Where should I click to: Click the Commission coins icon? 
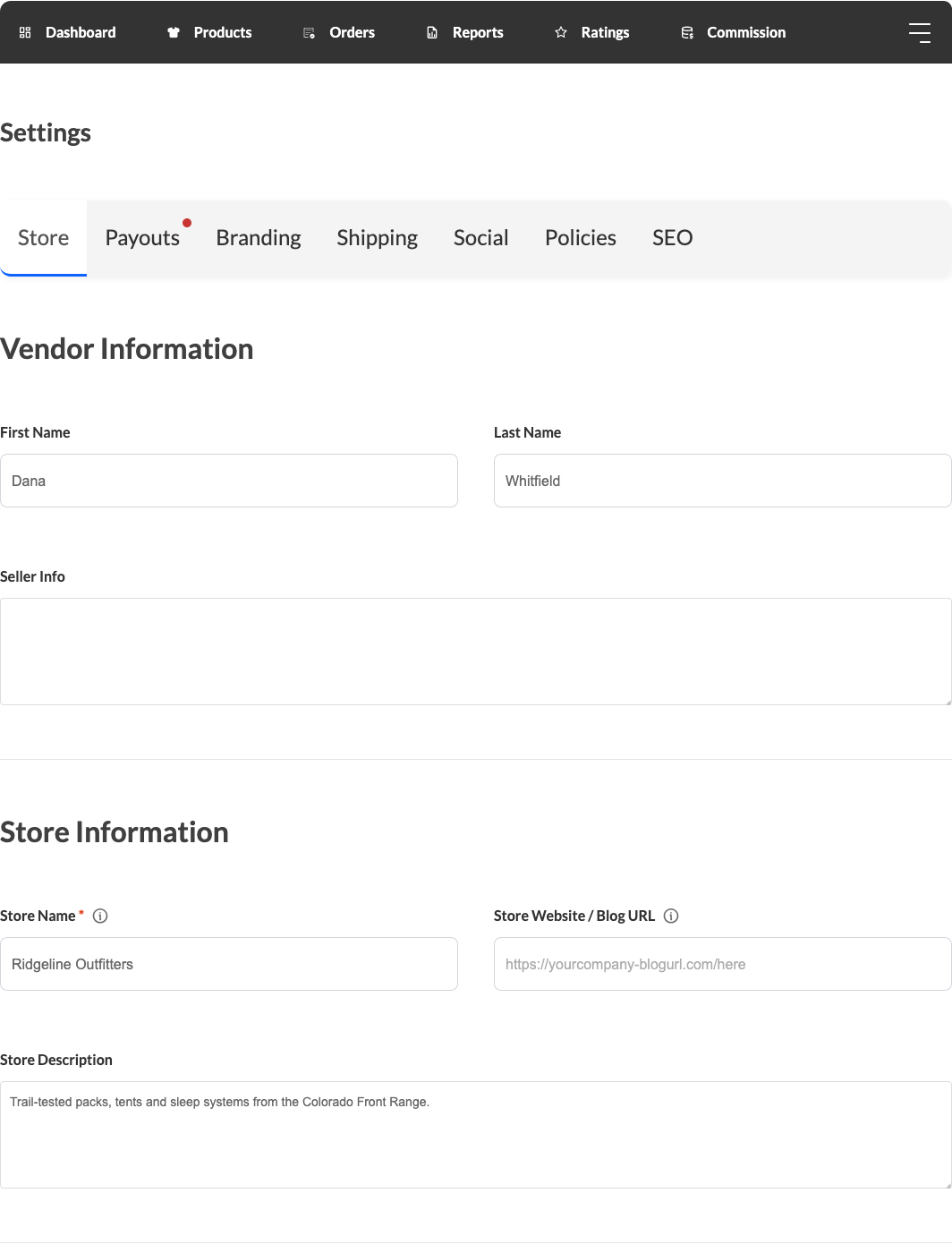687,32
